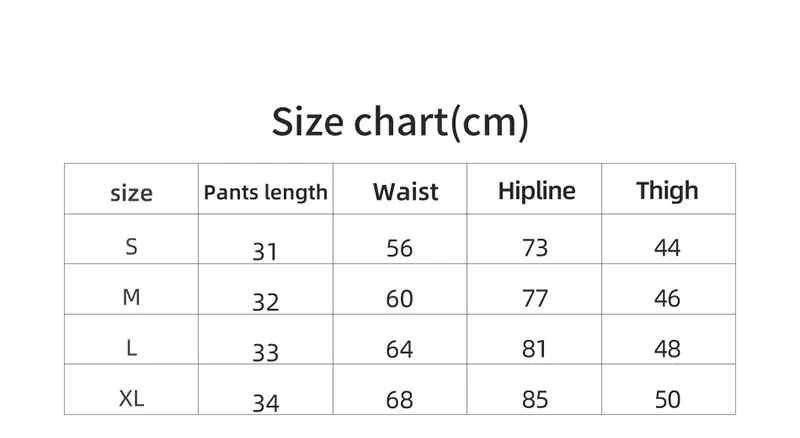Select the M size row label
This screenshot has height=438, width=800.
pos(132,297)
